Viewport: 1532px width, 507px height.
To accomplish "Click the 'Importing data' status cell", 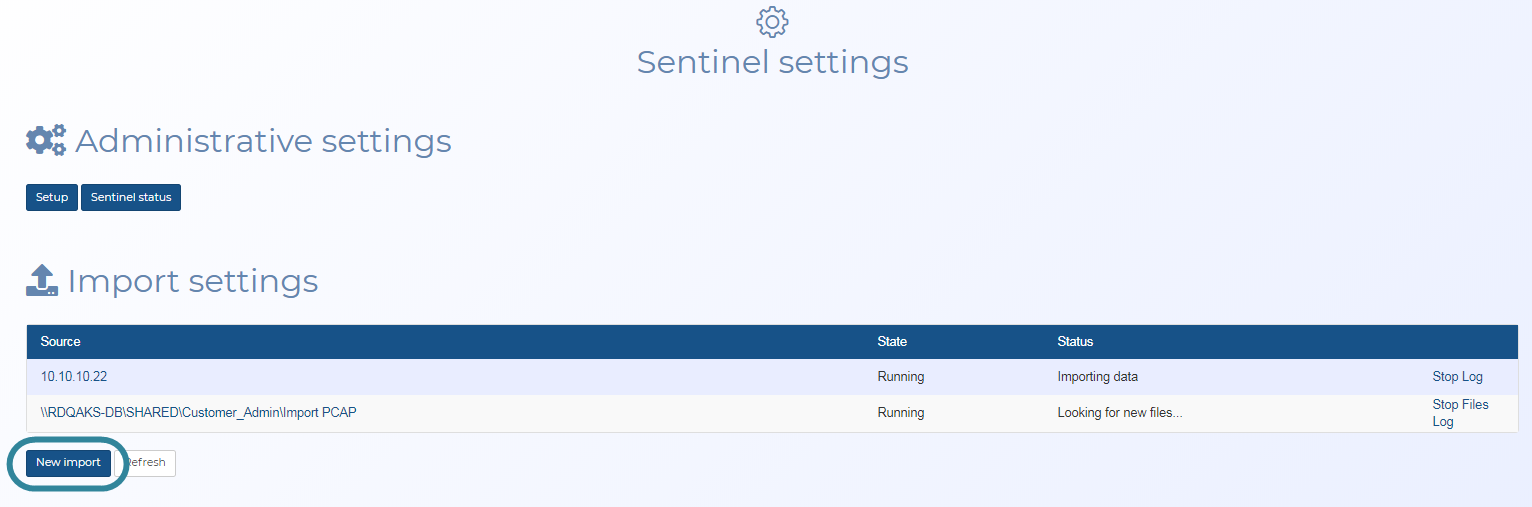I will point(1097,377).
